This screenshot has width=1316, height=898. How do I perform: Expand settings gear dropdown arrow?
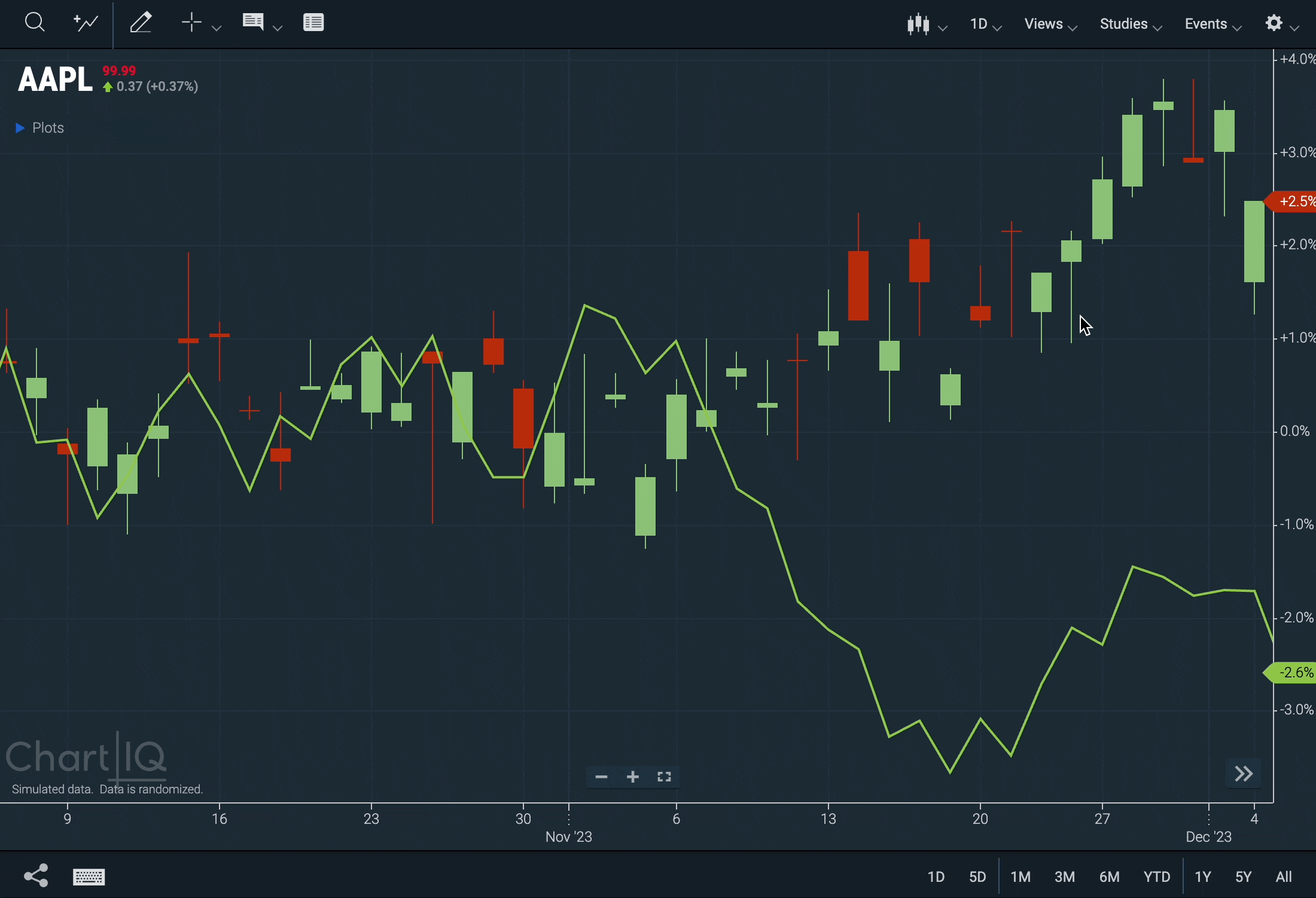pos(1295,28)
